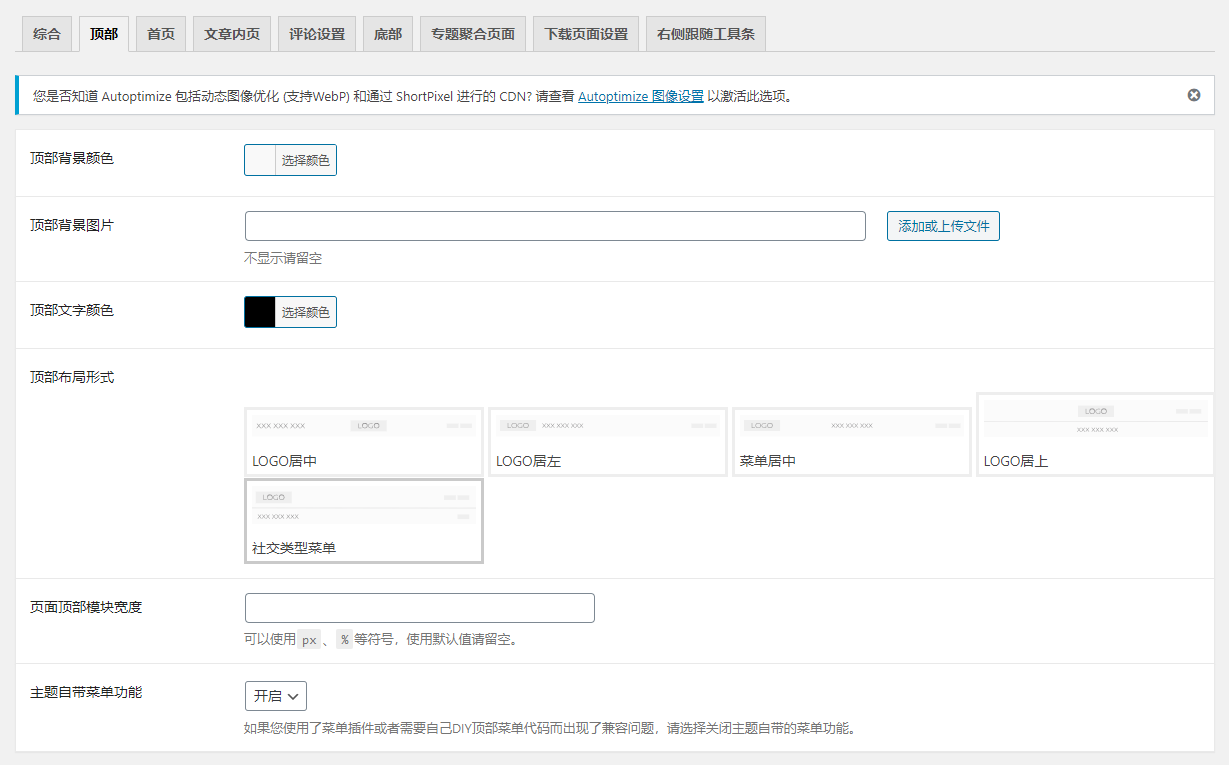Click the 添加或上传文件 button
Viewport: 1229px width, 765px height.
tap(943, 226)
